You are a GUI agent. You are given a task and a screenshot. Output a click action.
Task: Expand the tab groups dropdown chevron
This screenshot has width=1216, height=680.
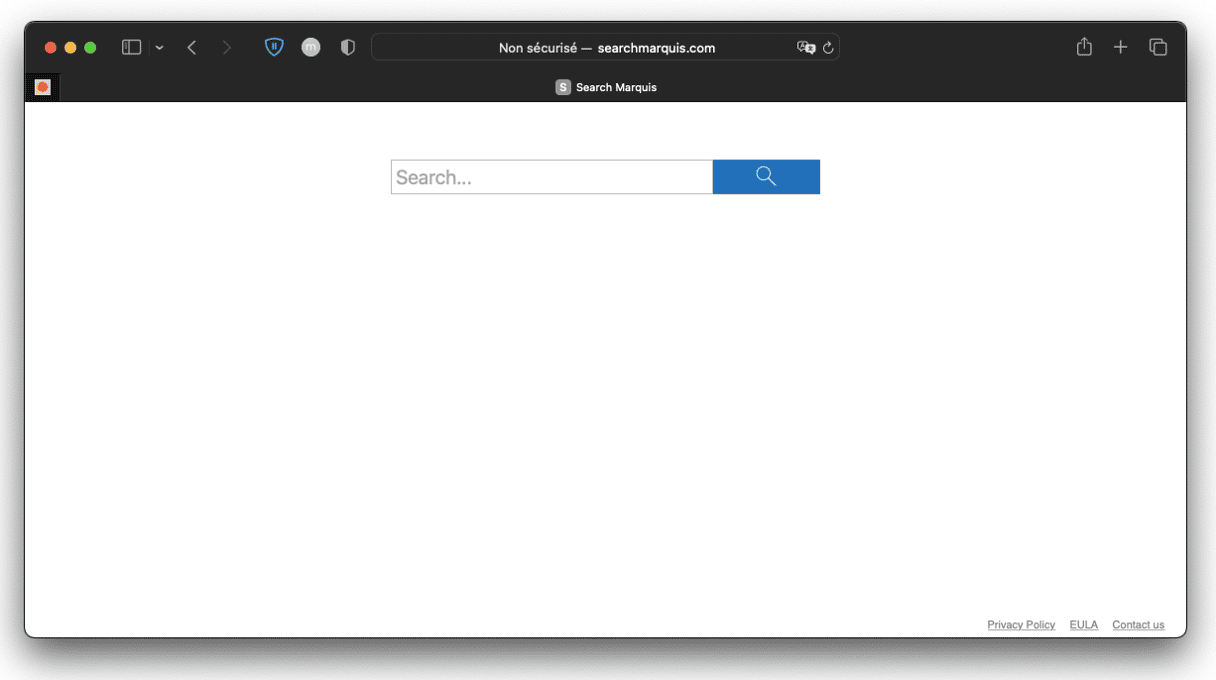point(159,48)
